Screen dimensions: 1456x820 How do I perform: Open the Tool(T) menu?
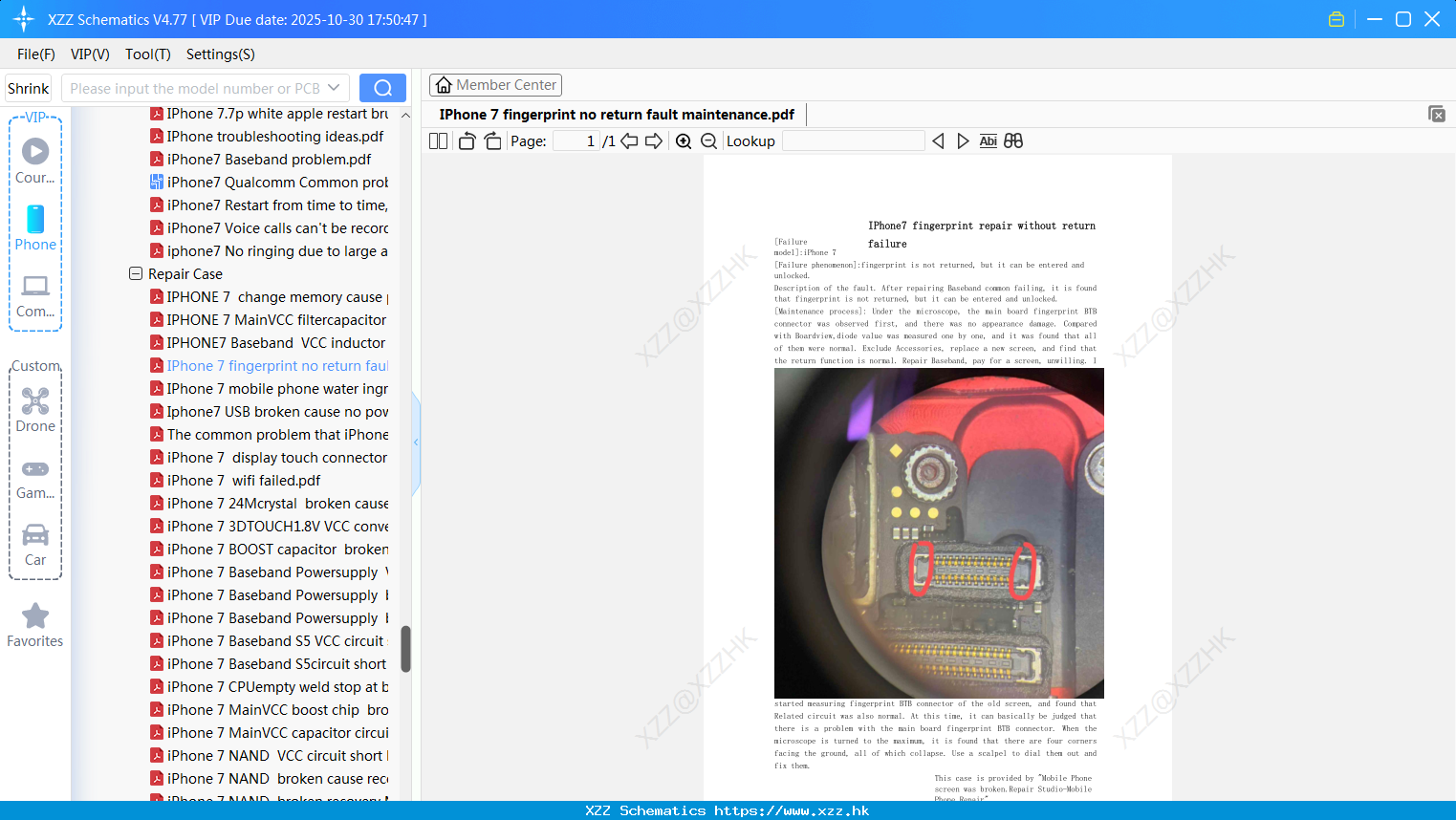click(148, 54)
